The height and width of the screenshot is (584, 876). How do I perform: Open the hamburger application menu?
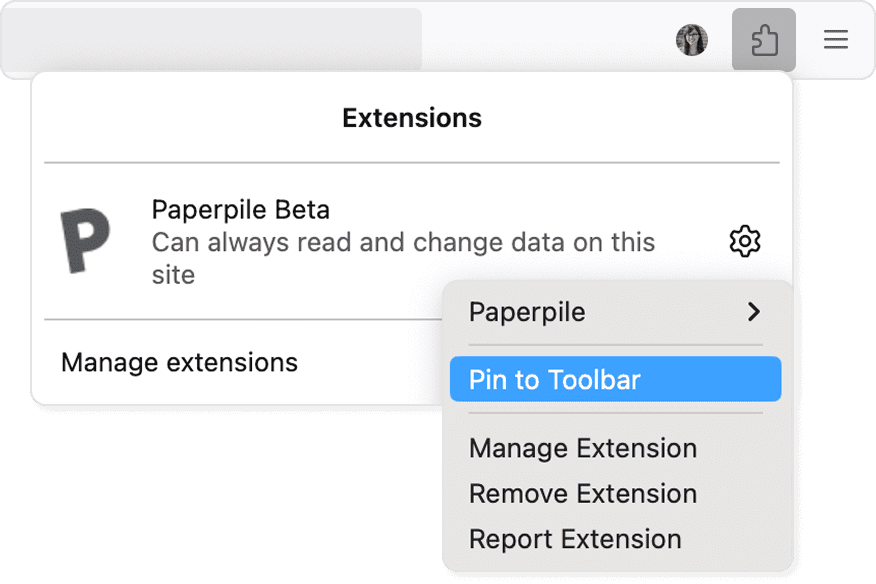pos(836,40)
